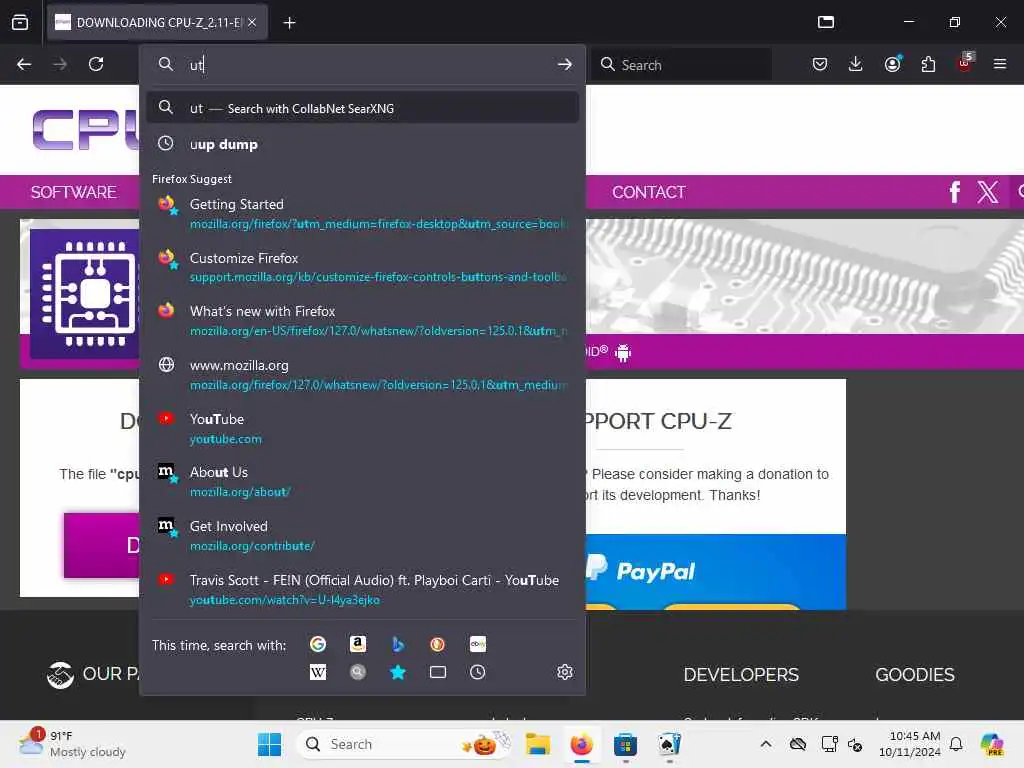Viewport: 1024px width, 768px height.
Task: Visit CPU-Z Facebook page icon
Action: tap(955, 192)
